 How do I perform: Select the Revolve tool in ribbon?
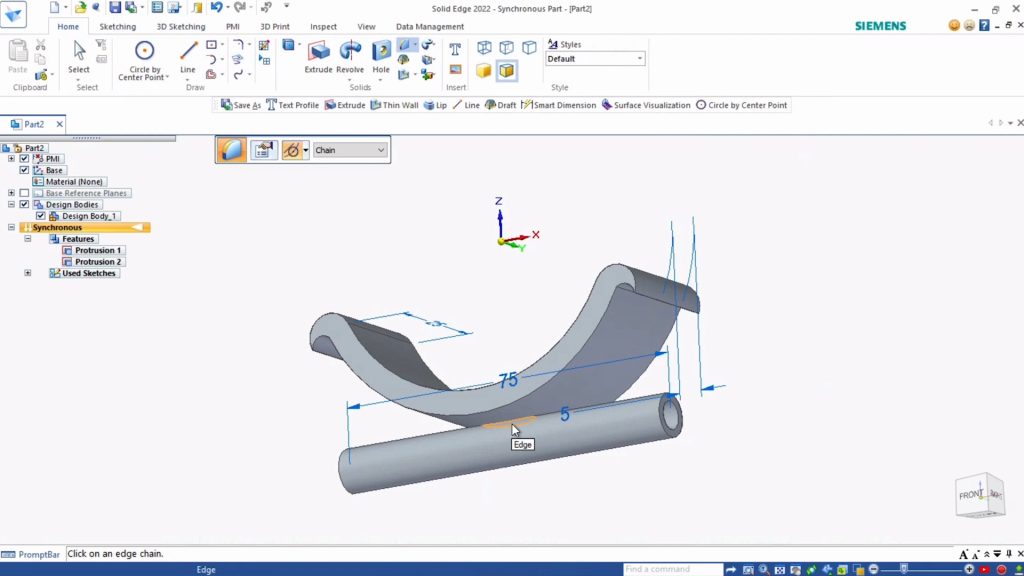tap(350, 58)
